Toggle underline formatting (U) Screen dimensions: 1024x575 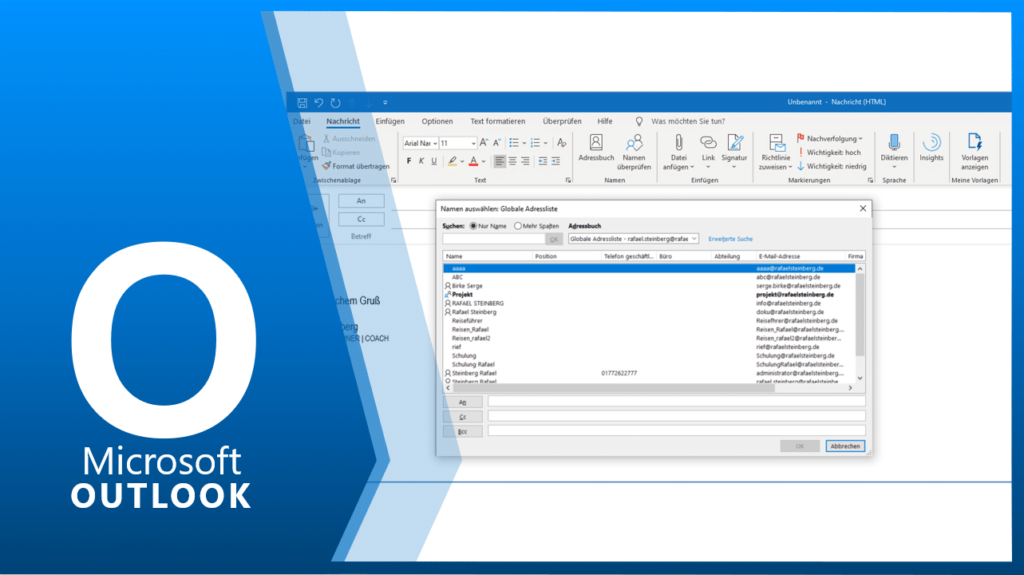(434, 161)
